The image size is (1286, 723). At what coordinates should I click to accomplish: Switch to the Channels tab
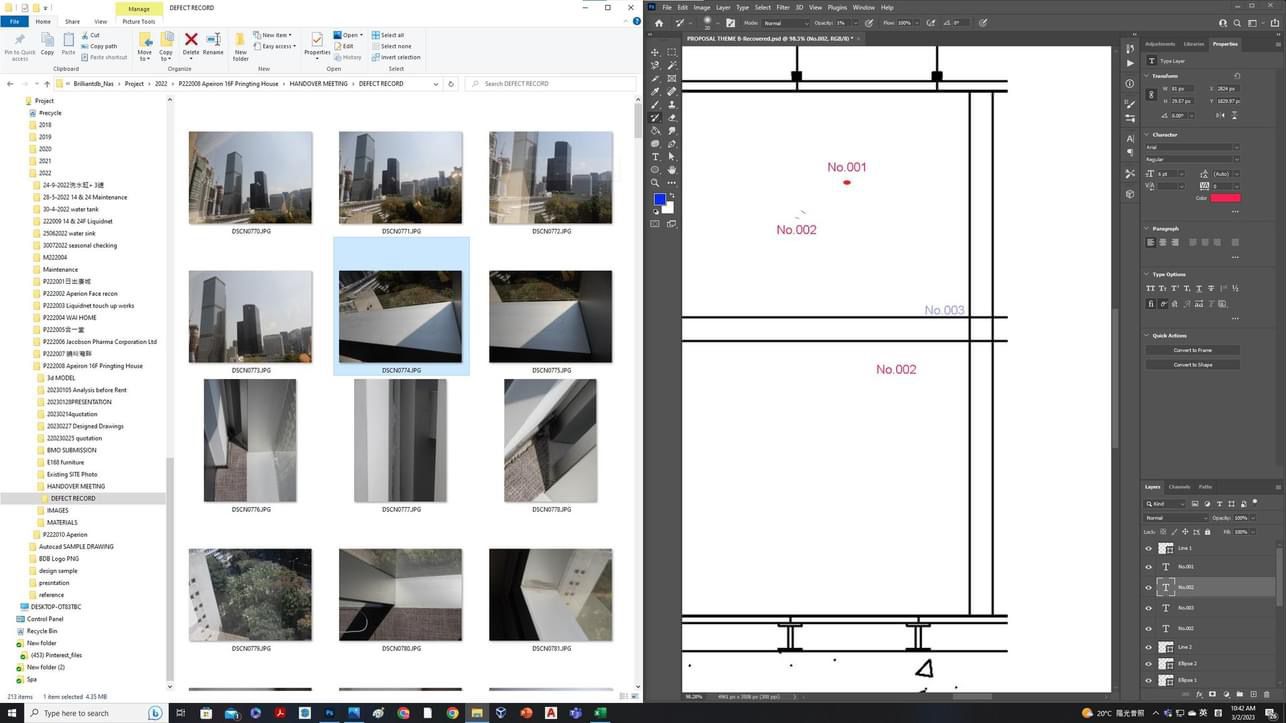[x=1179, y=487]
